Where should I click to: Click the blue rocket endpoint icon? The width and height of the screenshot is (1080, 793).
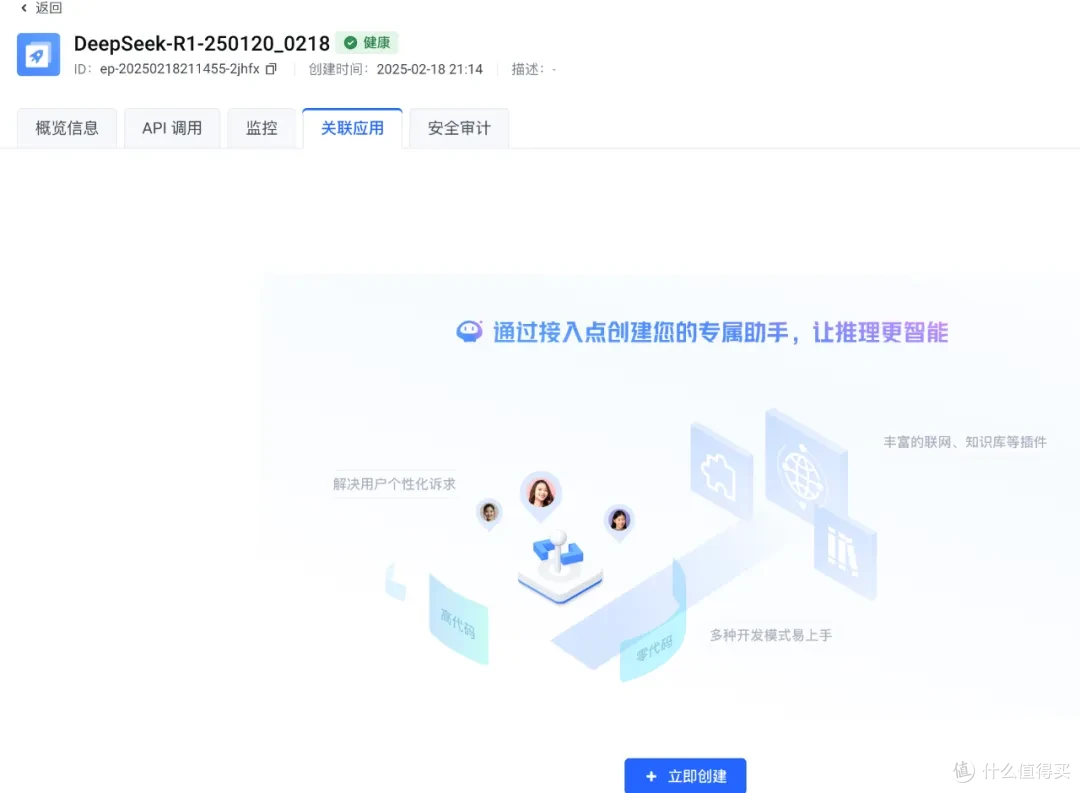tap(39, 54)
